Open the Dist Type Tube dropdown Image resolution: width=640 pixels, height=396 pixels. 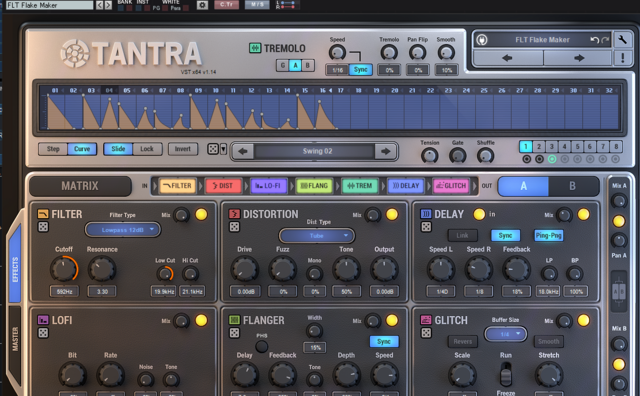[317, 236]
